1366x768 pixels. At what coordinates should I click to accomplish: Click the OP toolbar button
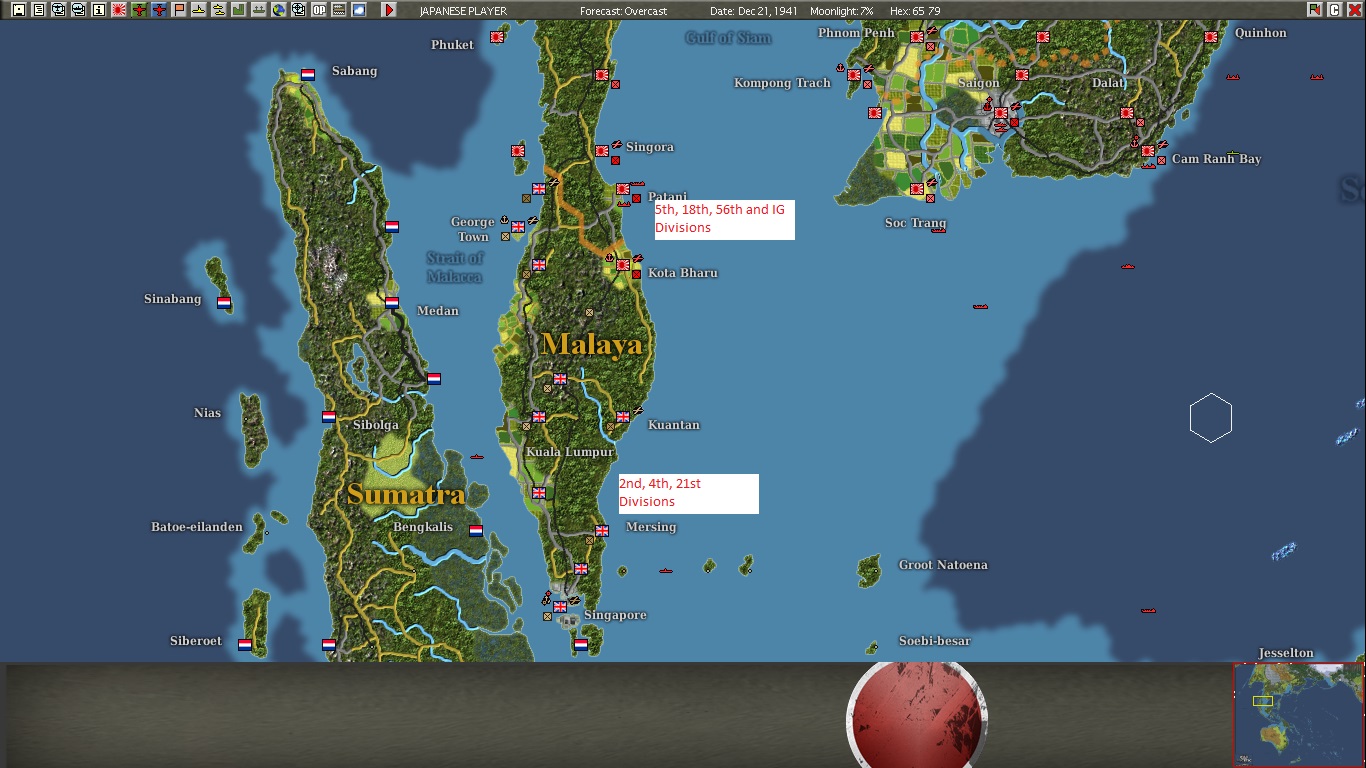pyautogui.click(x=318, y=10)
